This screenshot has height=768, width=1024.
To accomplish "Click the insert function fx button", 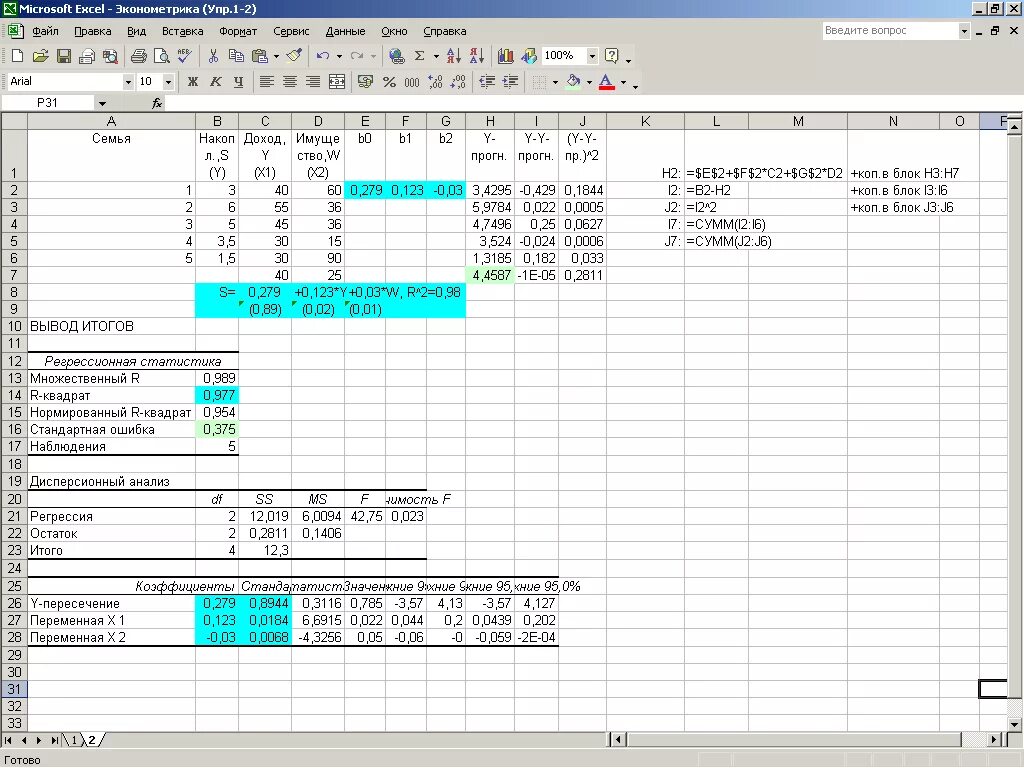I will (157, 103).
